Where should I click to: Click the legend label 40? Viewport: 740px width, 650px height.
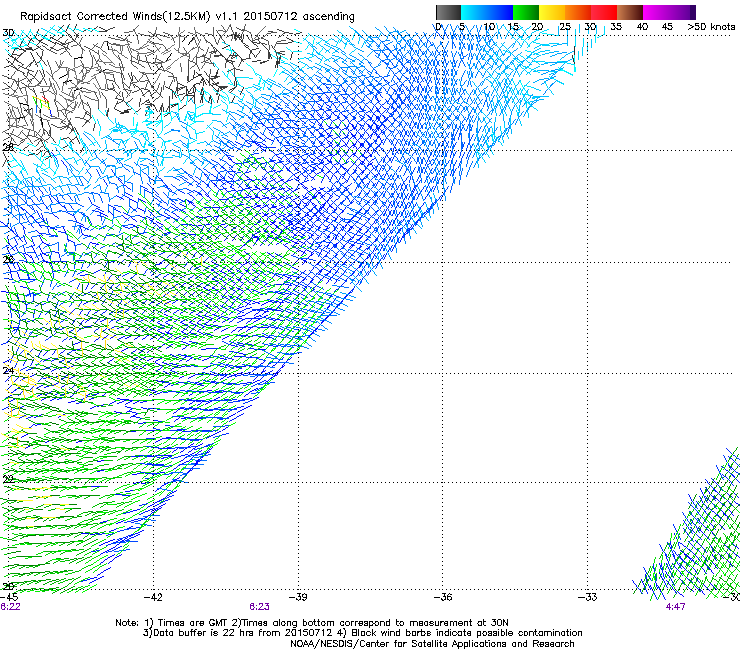[x=642, y=26]
